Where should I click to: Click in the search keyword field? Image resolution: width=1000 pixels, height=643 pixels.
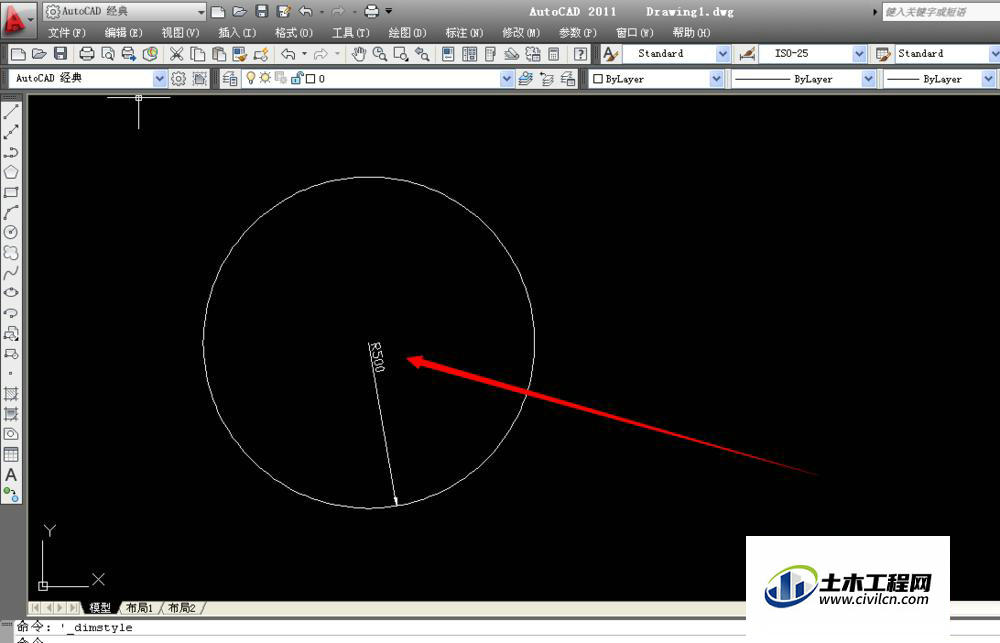tap(941, 12)
